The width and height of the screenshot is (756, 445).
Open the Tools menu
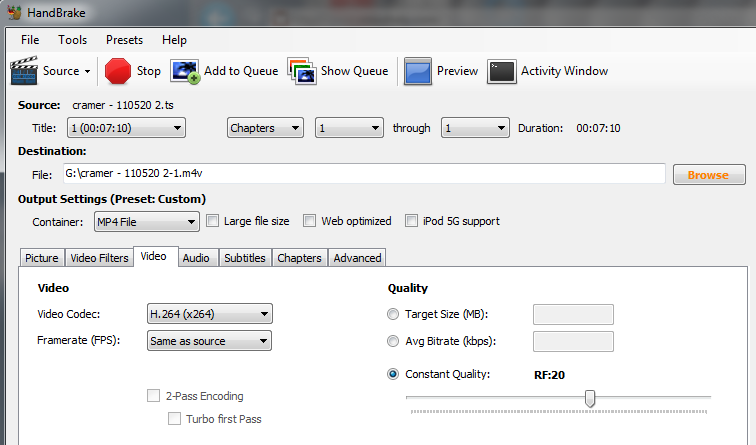click(x=72, y=40)
